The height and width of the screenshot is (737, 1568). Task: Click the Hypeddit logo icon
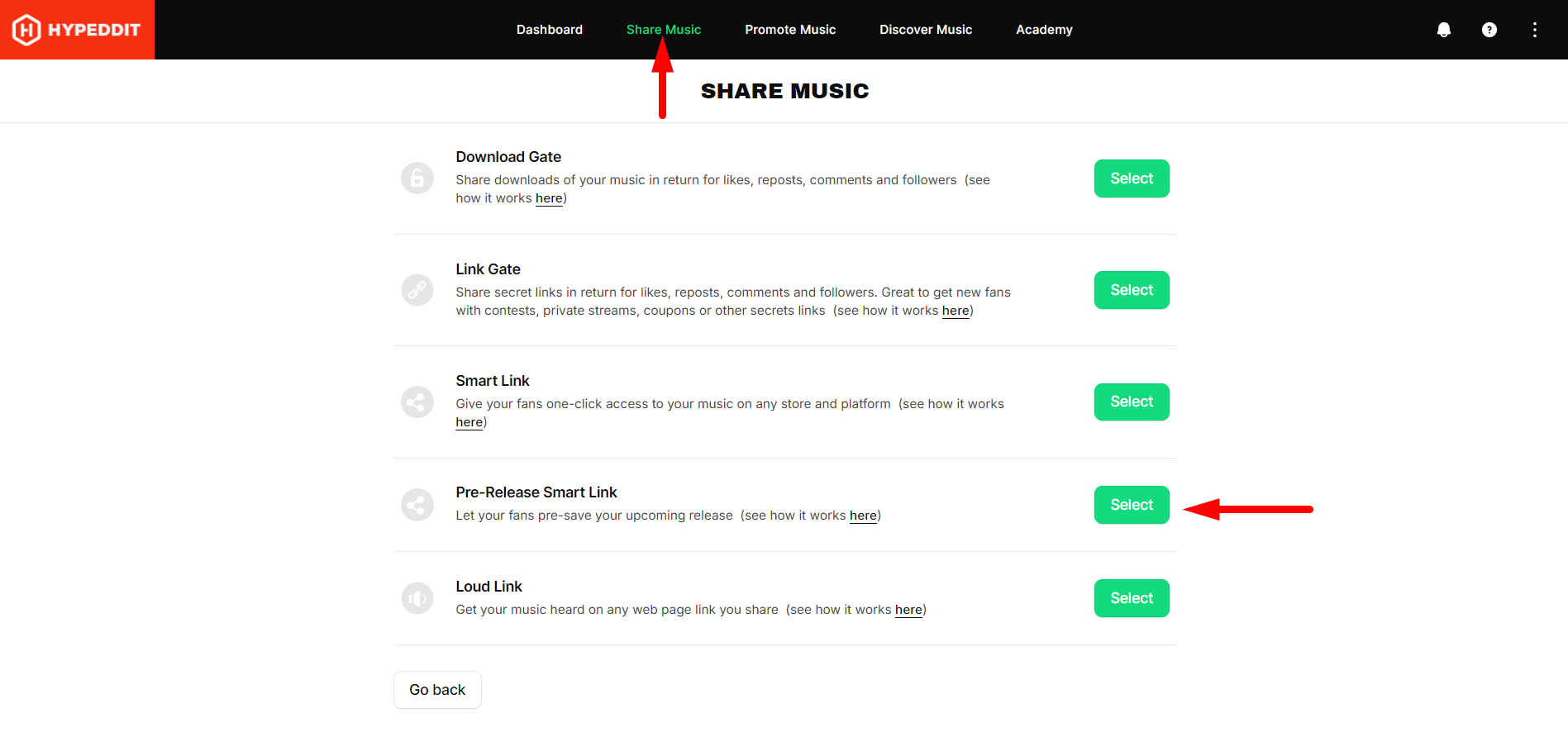(x=26, y=30)
